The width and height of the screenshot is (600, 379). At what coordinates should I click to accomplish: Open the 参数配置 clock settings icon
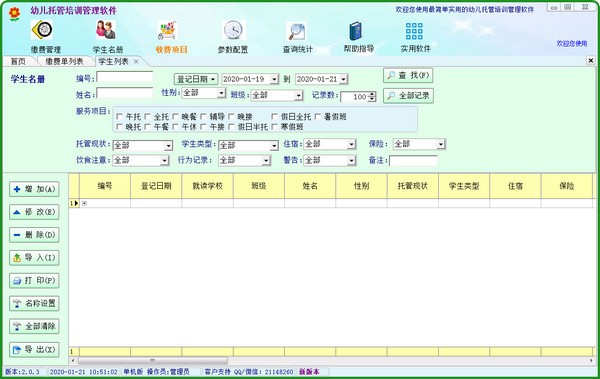(x=233, y=30)
